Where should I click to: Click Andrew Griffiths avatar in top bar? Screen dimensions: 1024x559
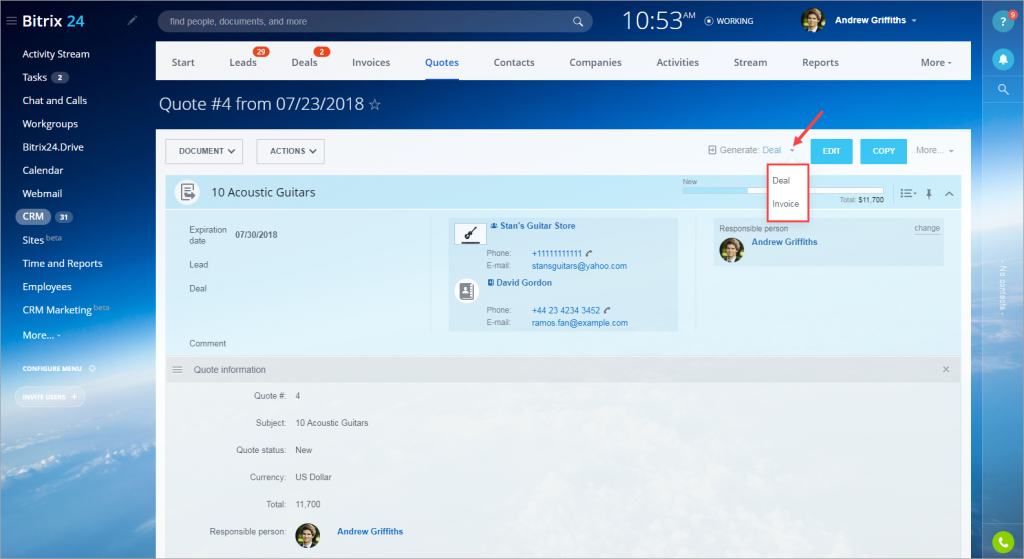pyautogui.click(x=813, y=20)
